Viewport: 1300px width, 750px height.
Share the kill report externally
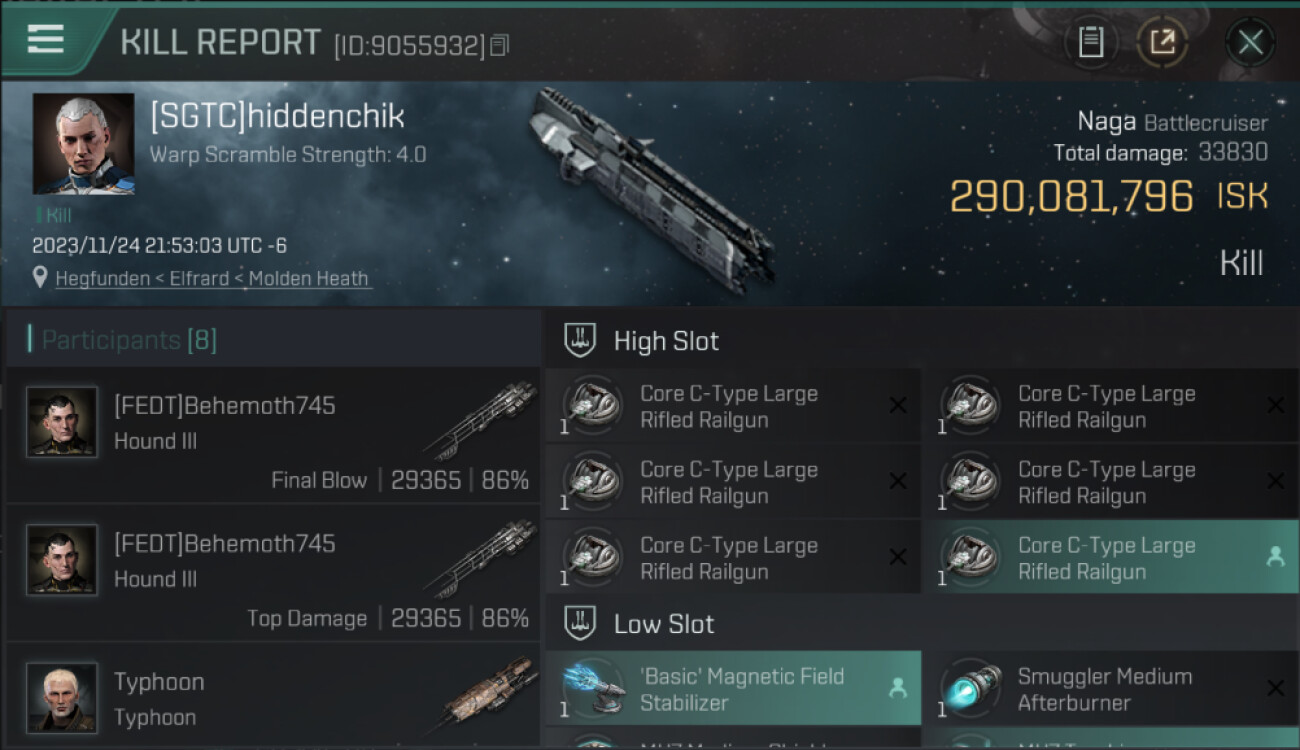(x=1162, y=42)
